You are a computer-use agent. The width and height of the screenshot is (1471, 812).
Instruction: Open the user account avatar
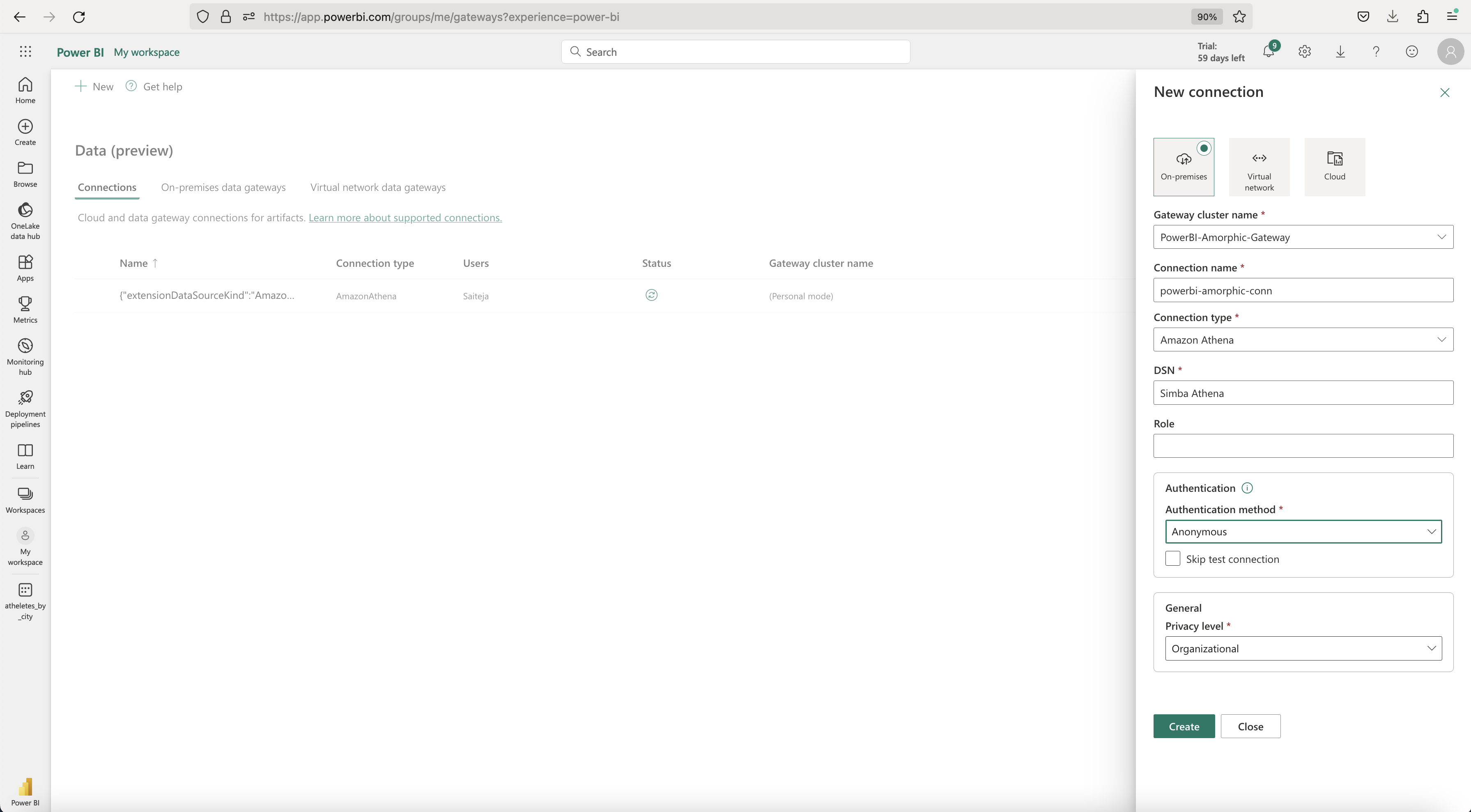pos(1450,51)
